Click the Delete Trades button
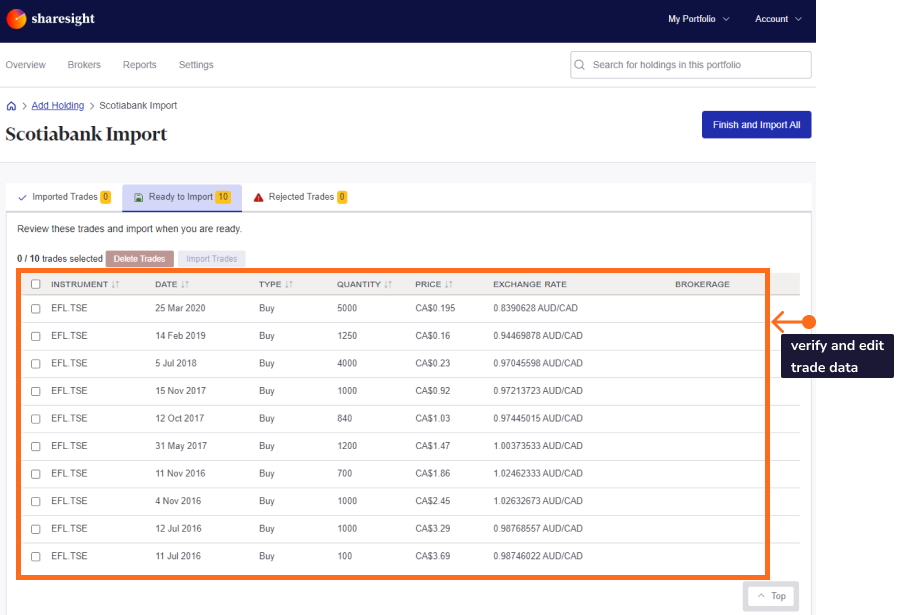 click(139, 259)
